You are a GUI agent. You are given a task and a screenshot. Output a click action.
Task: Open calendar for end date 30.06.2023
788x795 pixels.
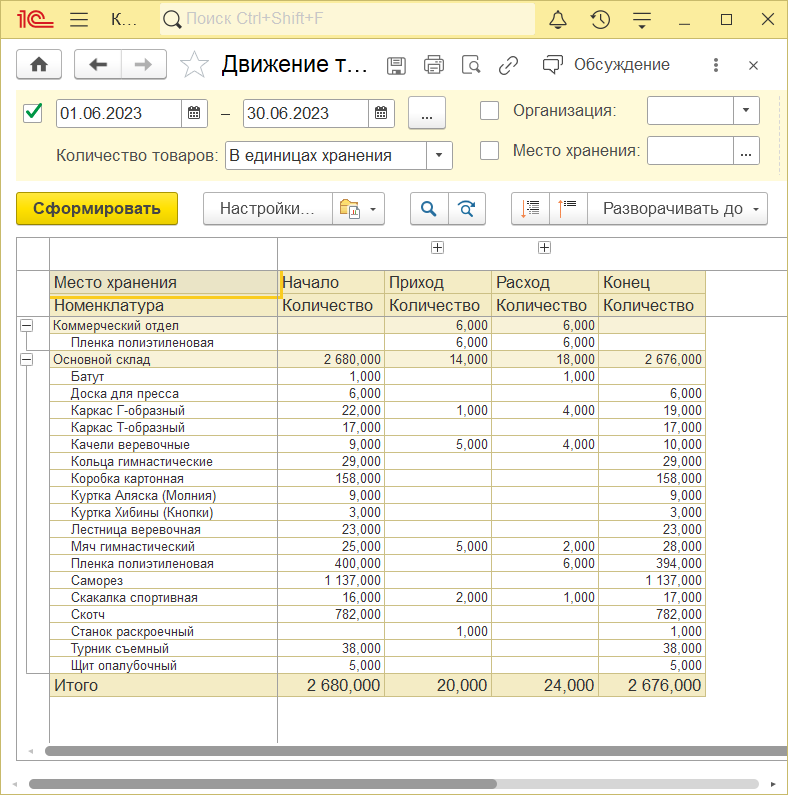(381, 113)
